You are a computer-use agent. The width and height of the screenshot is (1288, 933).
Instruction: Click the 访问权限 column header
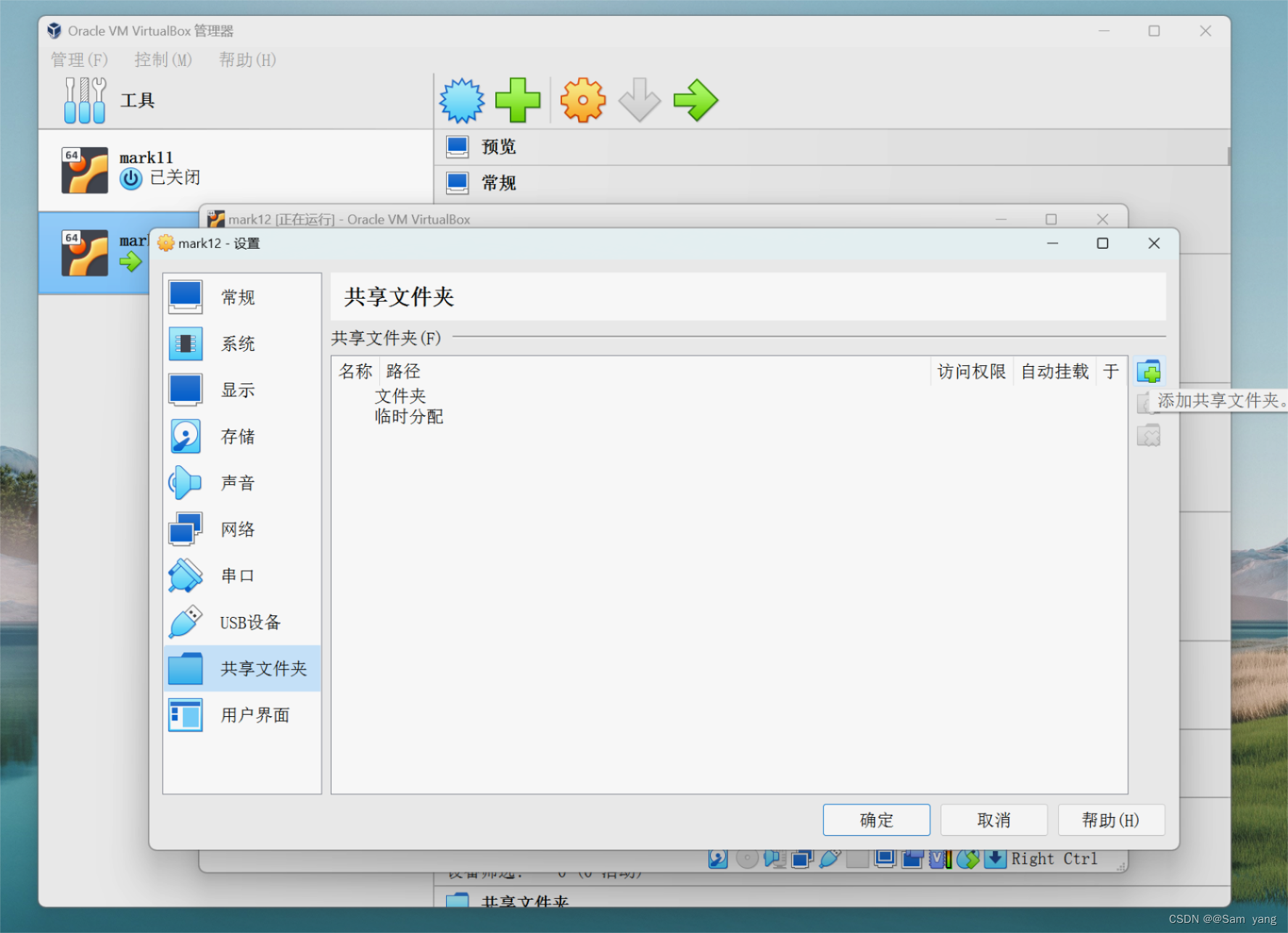[x=972, y=371]
